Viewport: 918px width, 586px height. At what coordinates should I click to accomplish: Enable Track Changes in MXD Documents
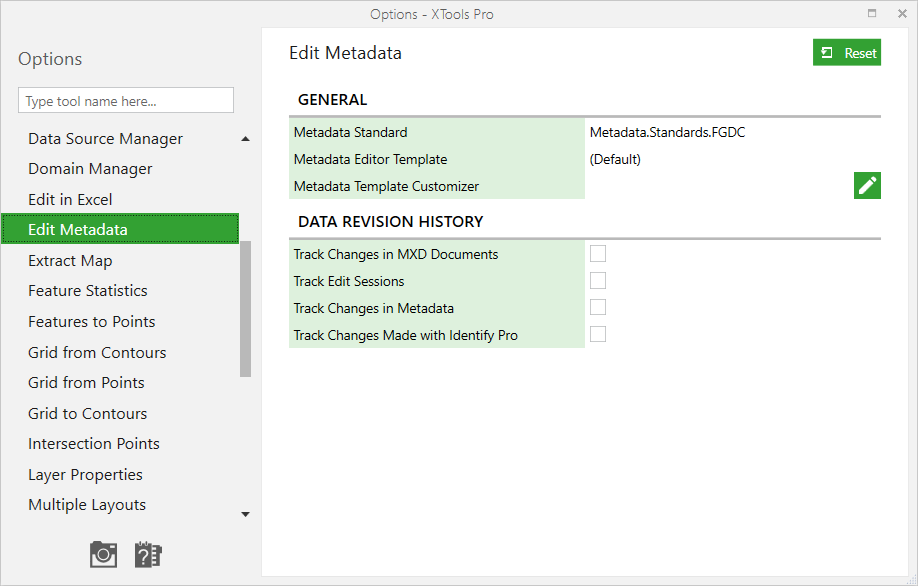tap(598, 254)
